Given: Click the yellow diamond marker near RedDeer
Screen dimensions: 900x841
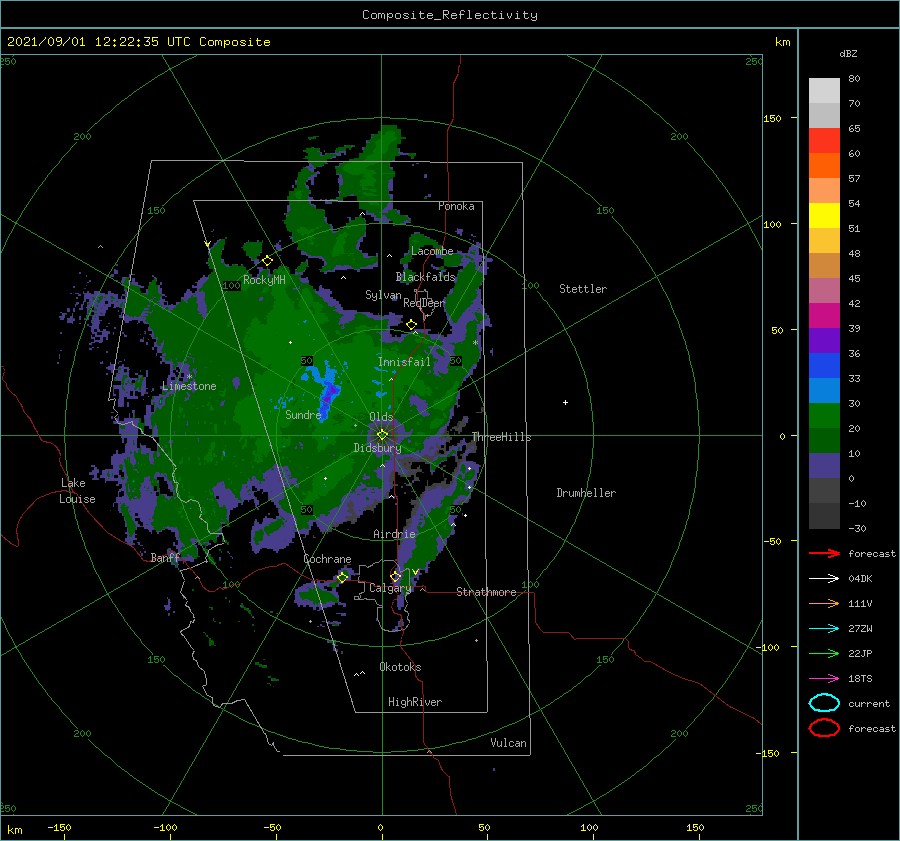Looking at the screenshot, I should pos(411,325).
